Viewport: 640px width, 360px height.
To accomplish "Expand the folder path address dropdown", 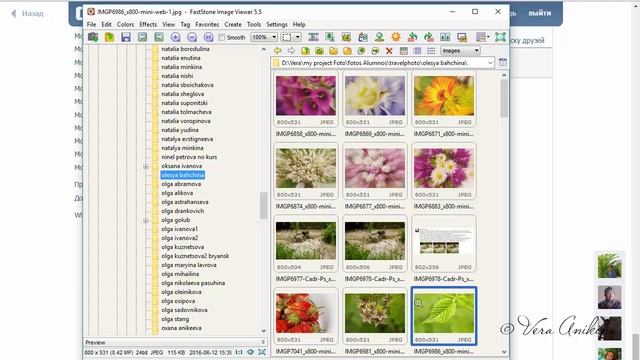I will tap(490, 63).
